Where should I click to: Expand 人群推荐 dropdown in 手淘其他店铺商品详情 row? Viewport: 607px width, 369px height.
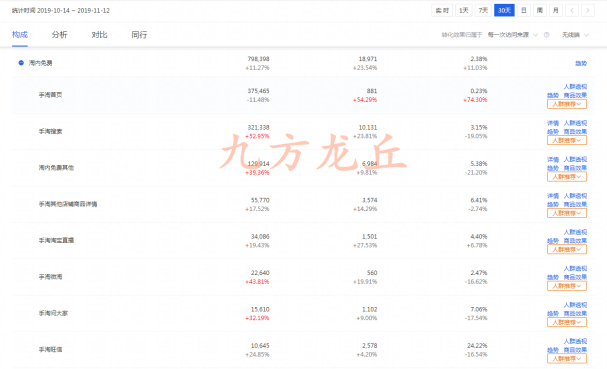click(x=567, y=213)
